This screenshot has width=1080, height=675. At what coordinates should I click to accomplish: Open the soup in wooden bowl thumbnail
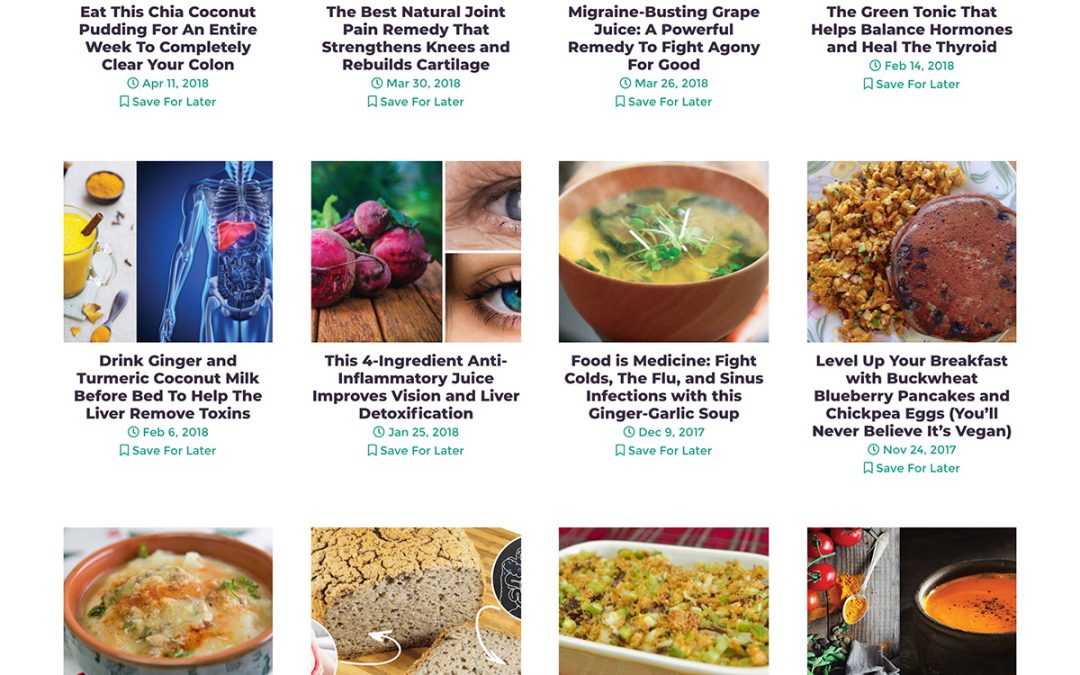point(664,251)
